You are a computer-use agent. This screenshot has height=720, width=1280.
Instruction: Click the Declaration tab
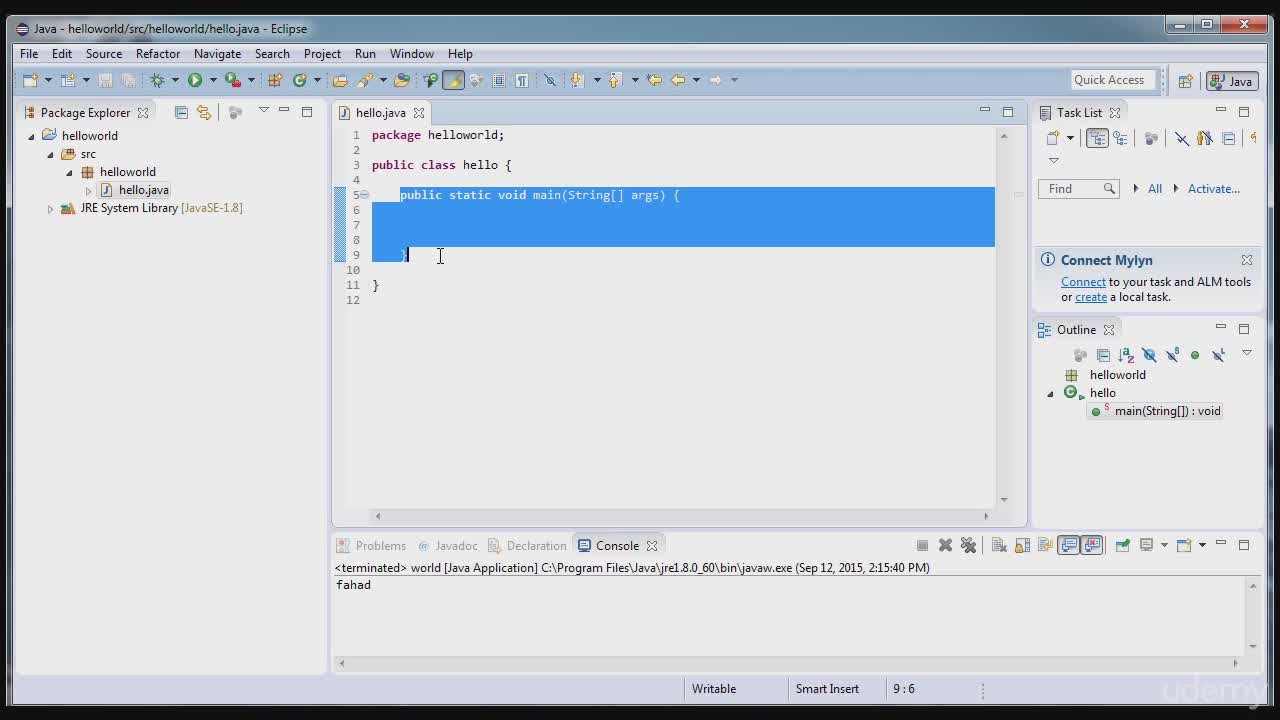click(x=527, y=545)
